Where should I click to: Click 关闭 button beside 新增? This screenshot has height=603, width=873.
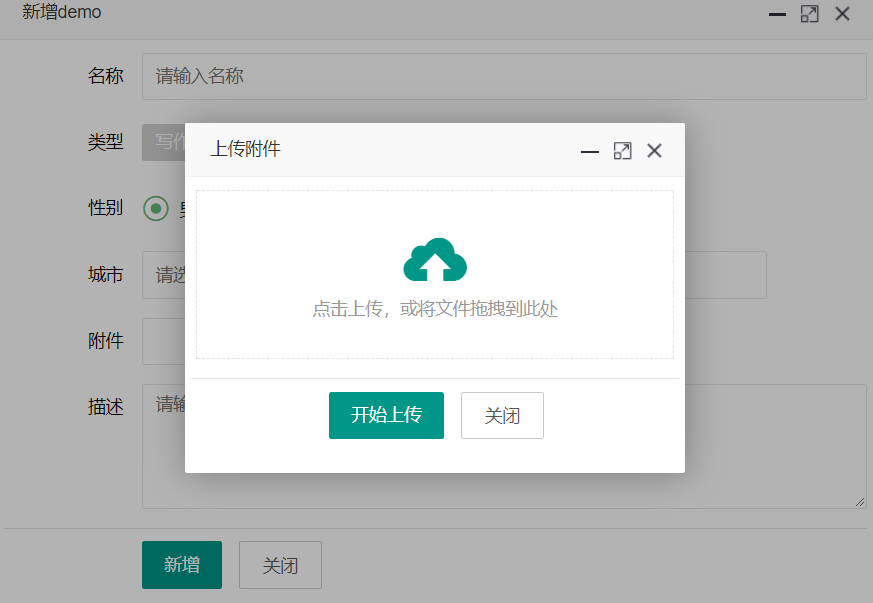[280, 565]
